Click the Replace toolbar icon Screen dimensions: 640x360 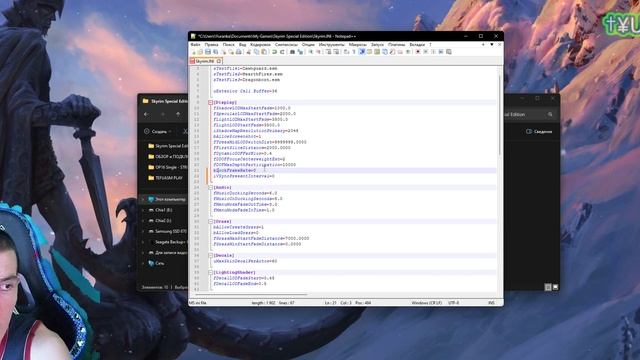(300, 52)
